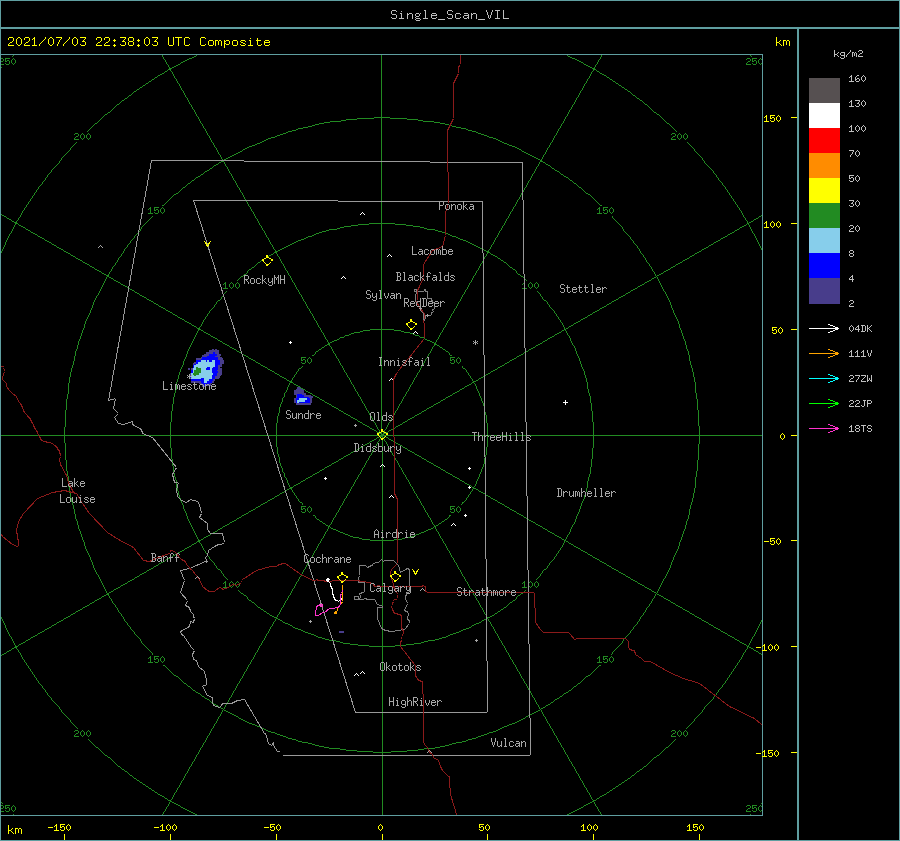
Task: Click the cyan 27ZW arrow legend icon
Action: tap(824, 378)
